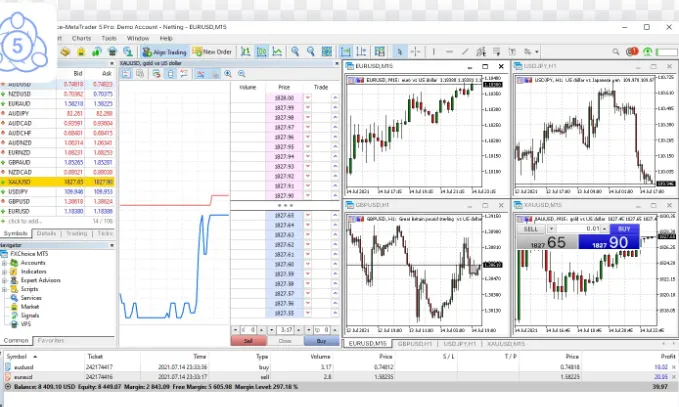Viewport: 679px width, 407px height.
Task: Select the crosshair tool
Action: 415,52
